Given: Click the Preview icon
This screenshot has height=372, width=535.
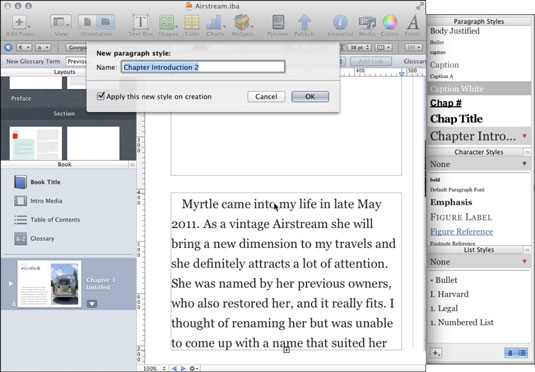Looking at the screenshot, I should point(278,22).
